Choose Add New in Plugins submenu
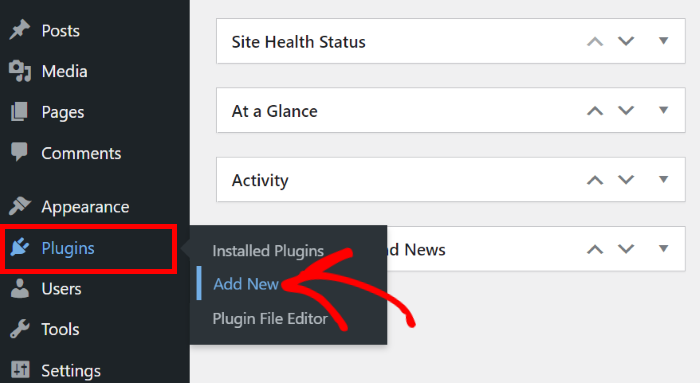 click(246, 284)
